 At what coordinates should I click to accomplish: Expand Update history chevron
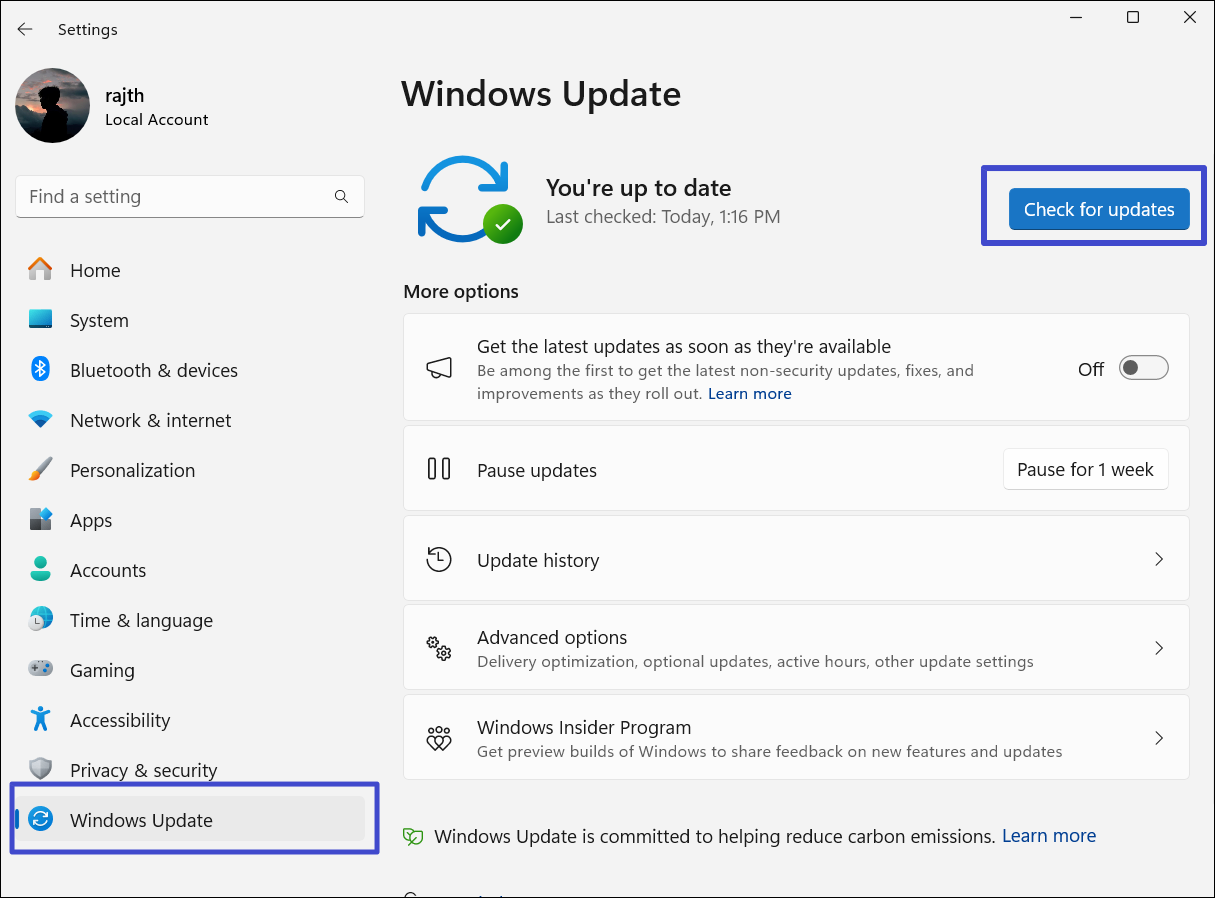point(1159,559)
